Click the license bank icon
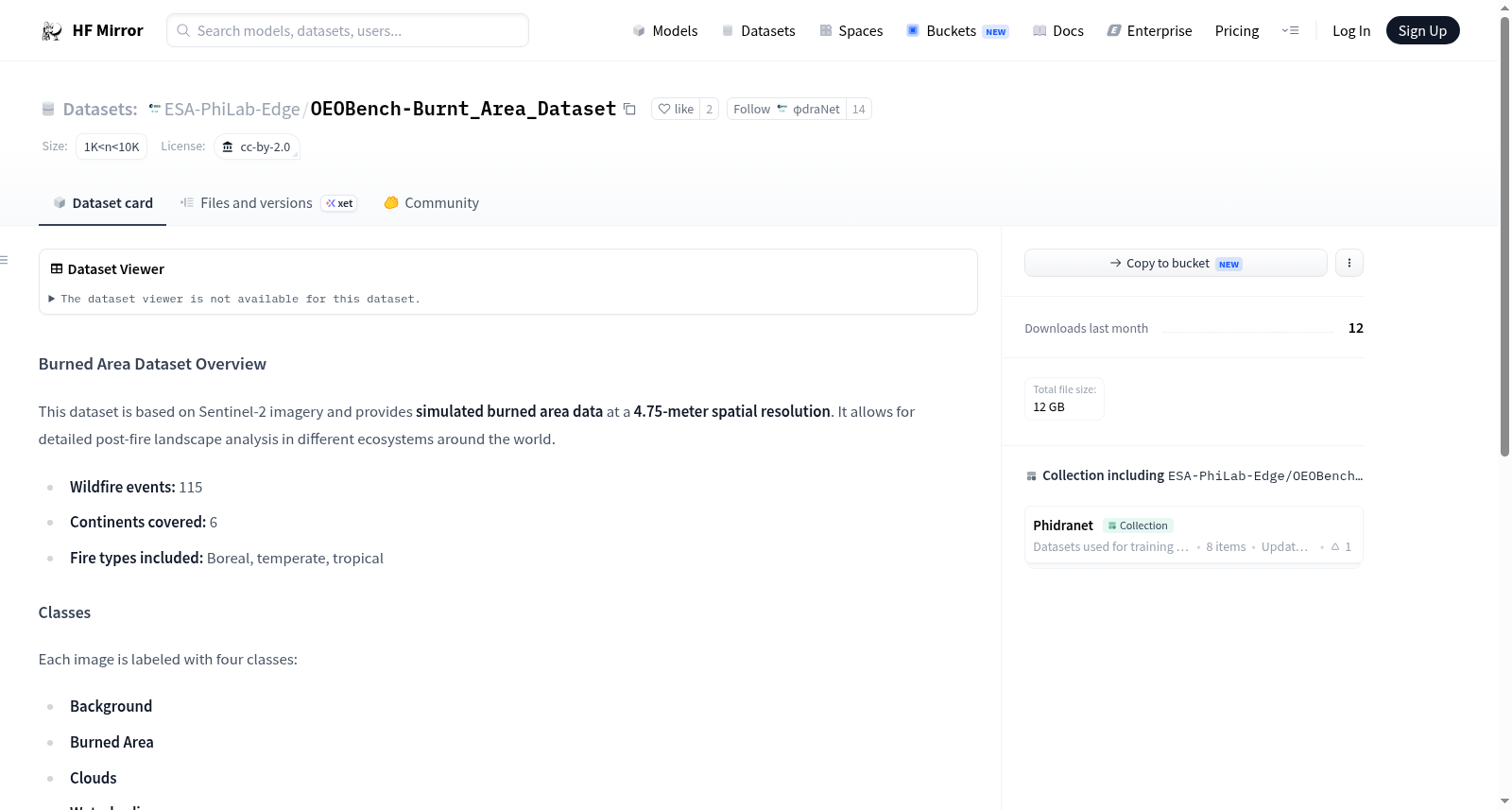Image resolution: width=1512 pixels, height=810 pixels. pyautogui.click(x=228, y=146)
